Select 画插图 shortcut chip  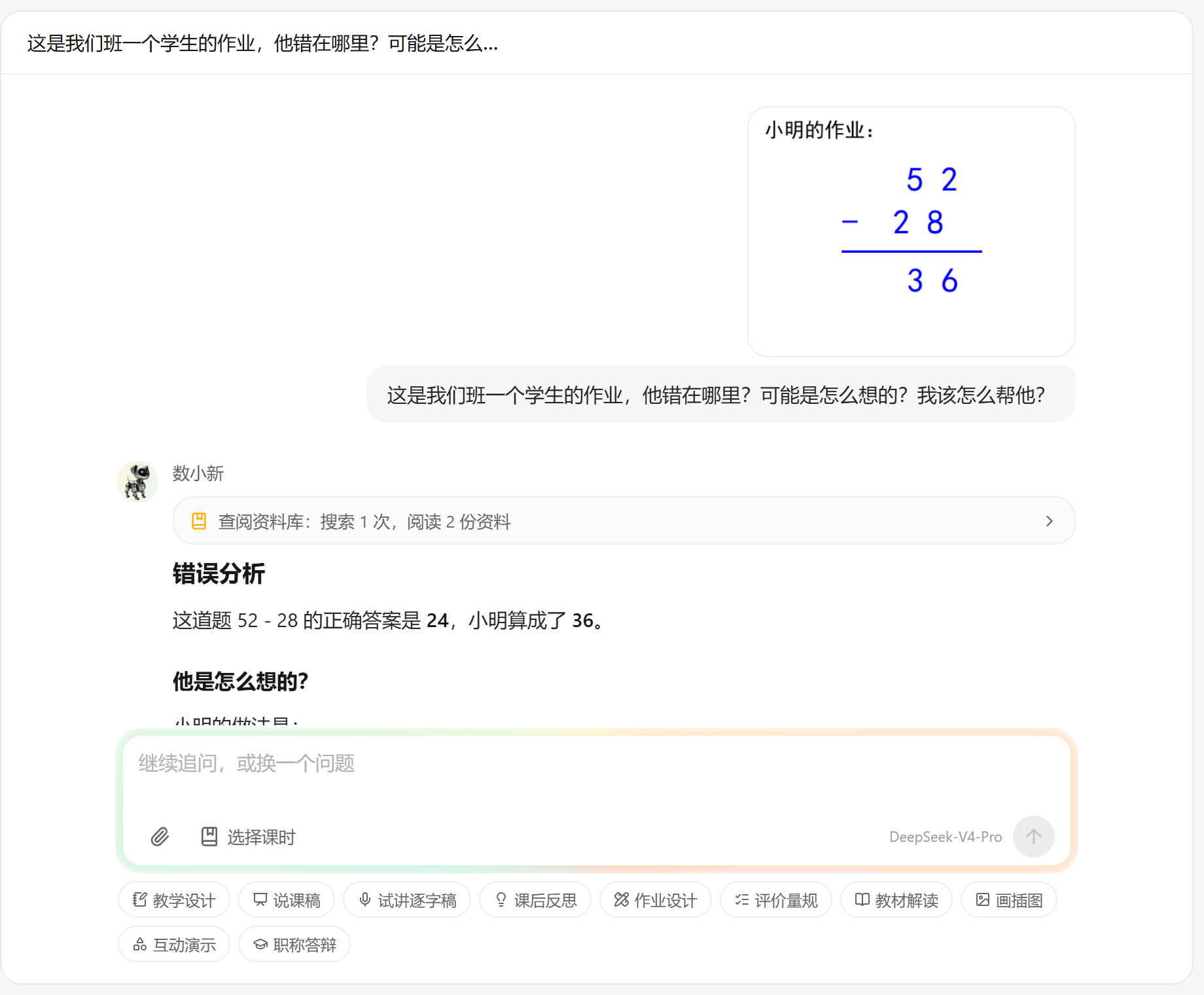[x=1009, y=900]
